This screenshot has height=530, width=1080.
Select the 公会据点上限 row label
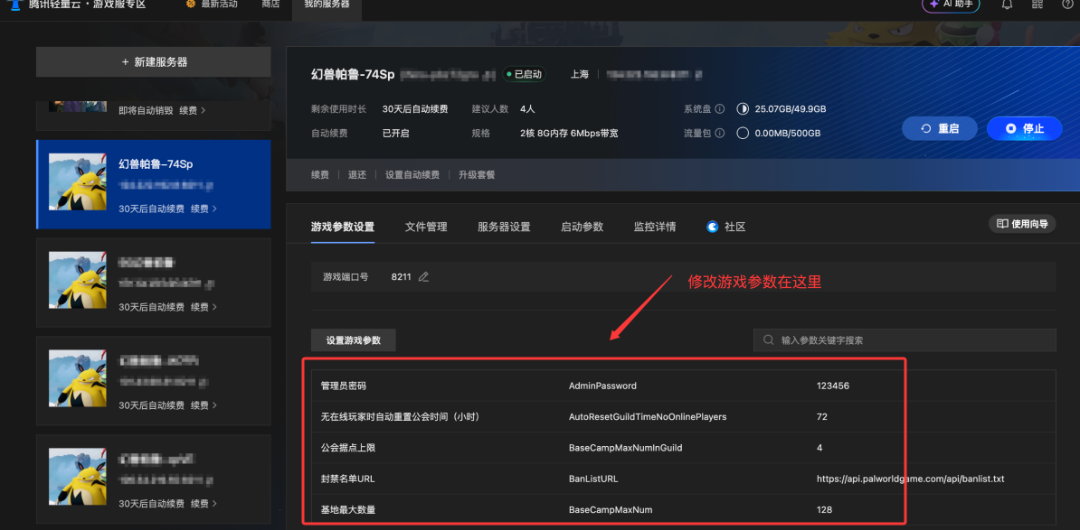pyautogui.click(x=348, y=448)
